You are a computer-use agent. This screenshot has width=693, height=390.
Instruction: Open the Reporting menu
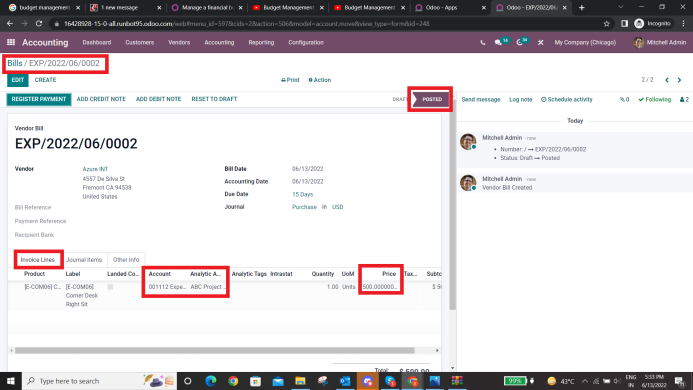[261, 42]
